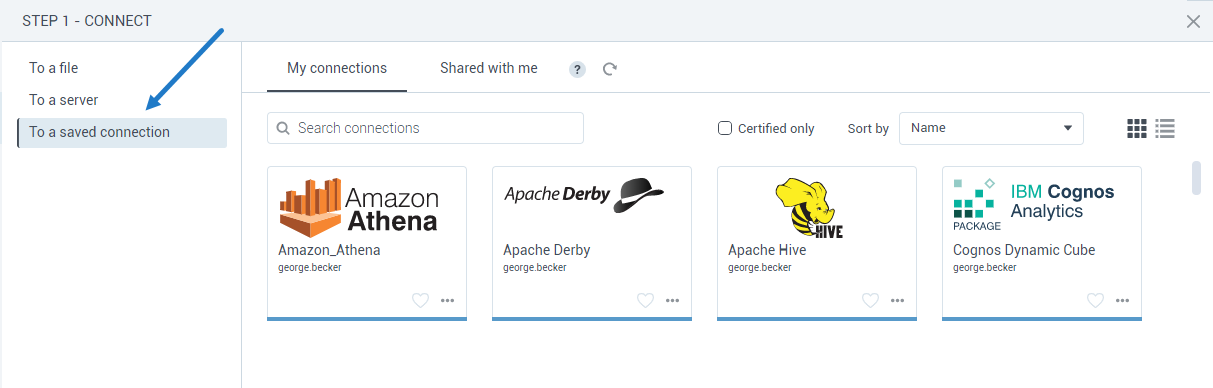The width and height of the screenshot is (1213, 388).
Task: Close the Step 1 Connect dialog
Action: tap(1193, 21)
